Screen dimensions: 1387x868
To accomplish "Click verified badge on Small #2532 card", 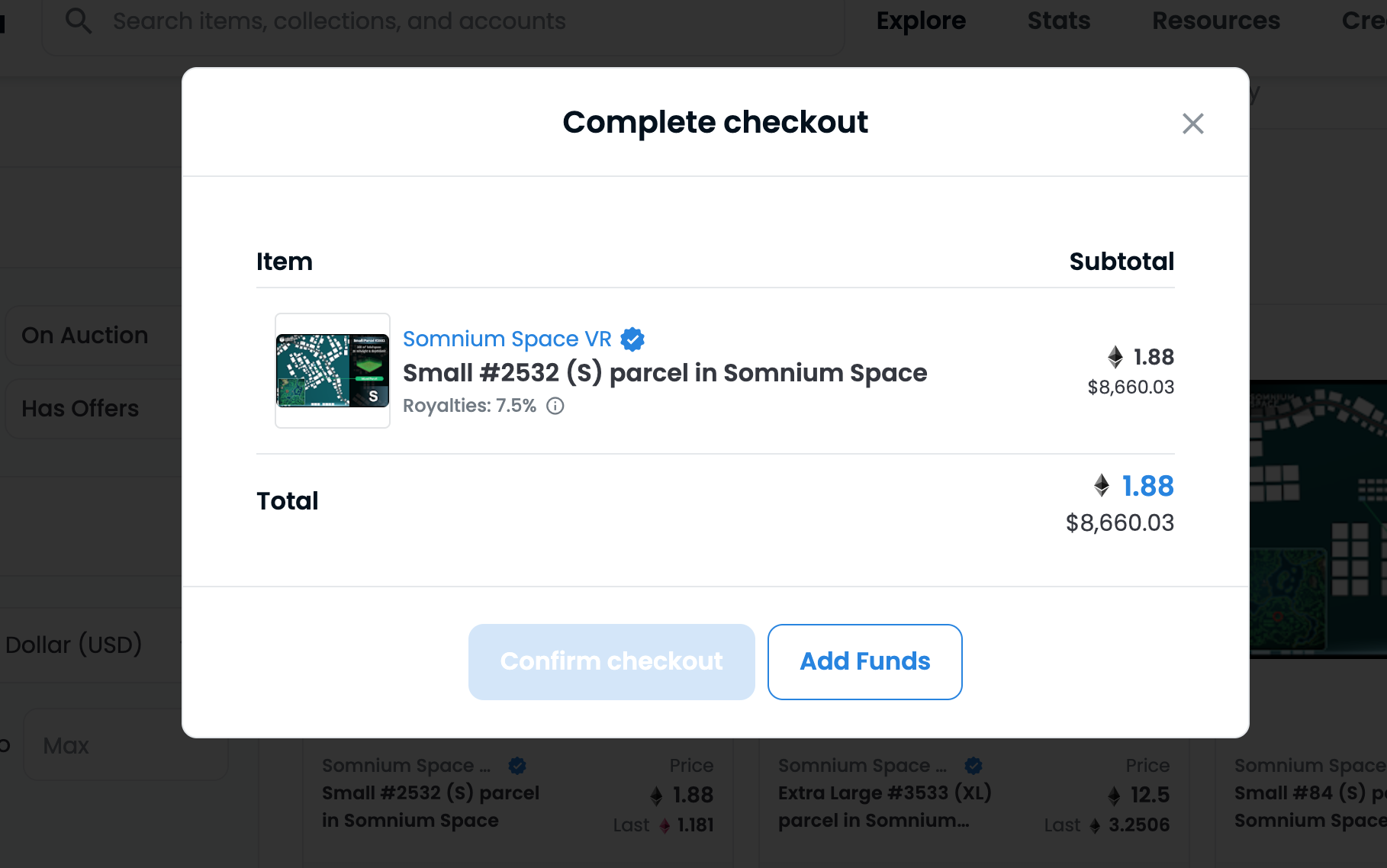I will click(x=517, y=765).
